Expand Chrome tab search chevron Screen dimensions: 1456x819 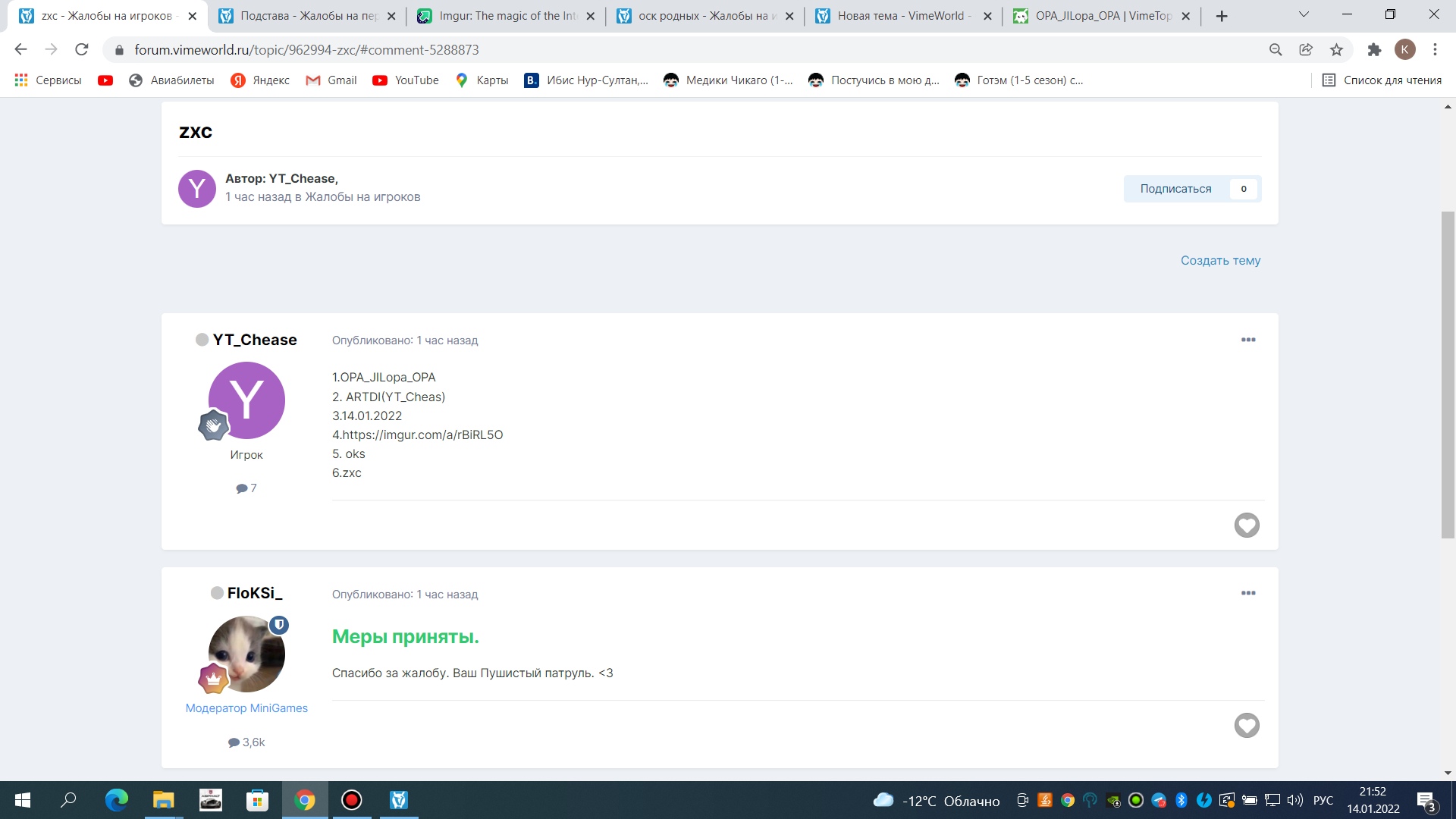coord(1304,15)
